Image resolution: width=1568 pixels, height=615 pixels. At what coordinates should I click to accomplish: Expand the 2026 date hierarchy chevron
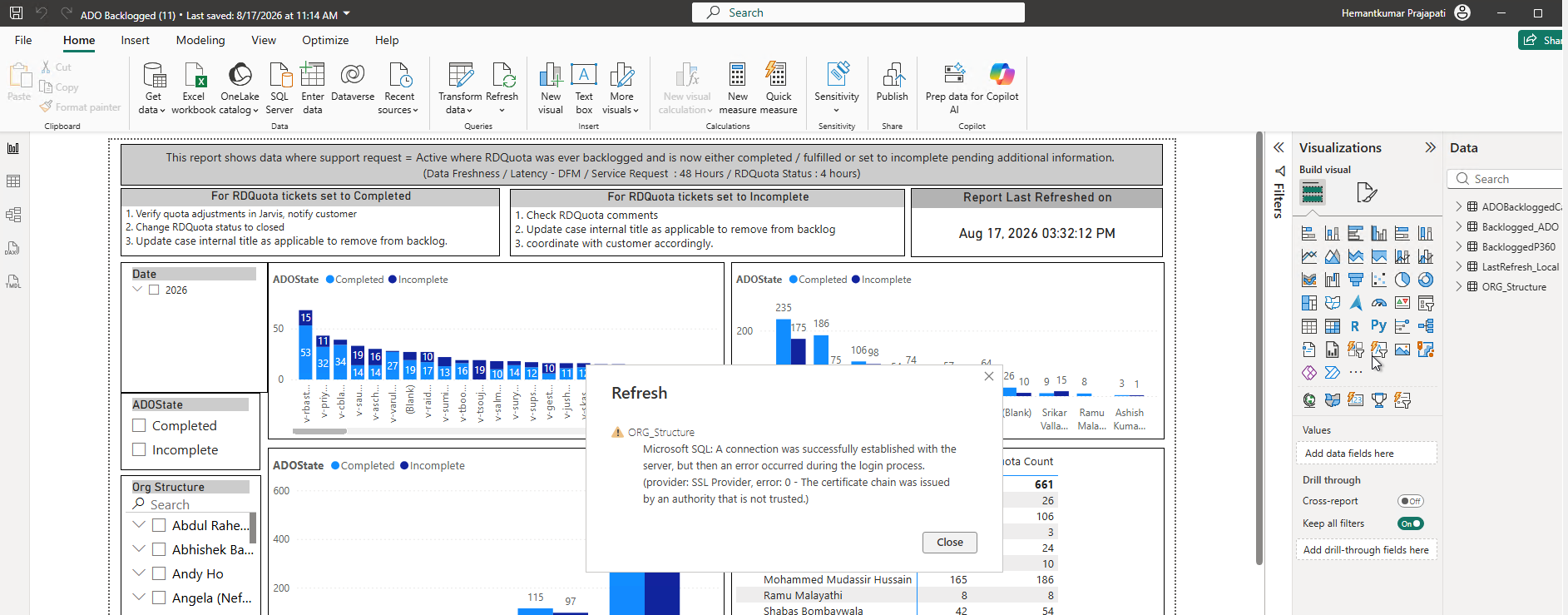click(137, 290)
